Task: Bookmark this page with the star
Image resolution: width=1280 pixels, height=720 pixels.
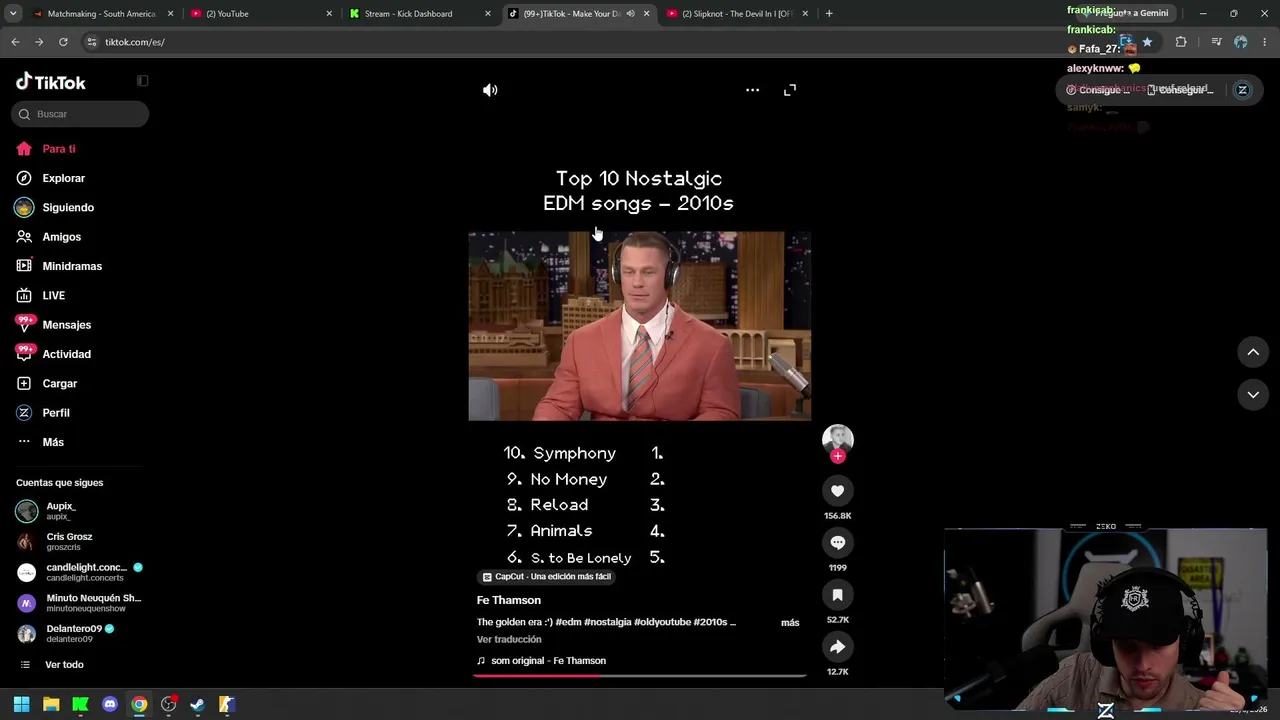Action: [1147, 42]
